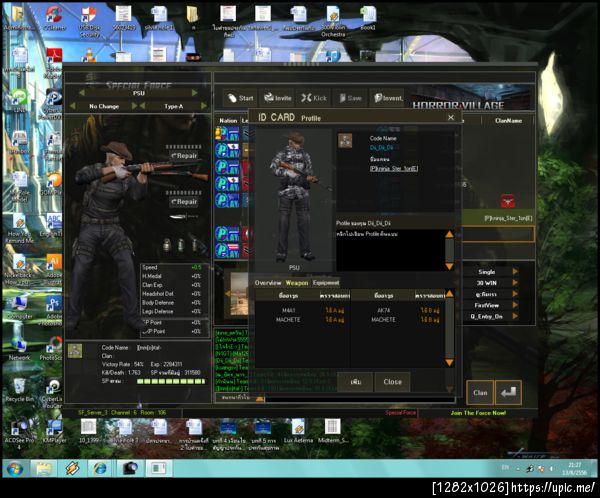600x498 pixels.
Task: Click the ClanName column header
Action: [508, 121]
